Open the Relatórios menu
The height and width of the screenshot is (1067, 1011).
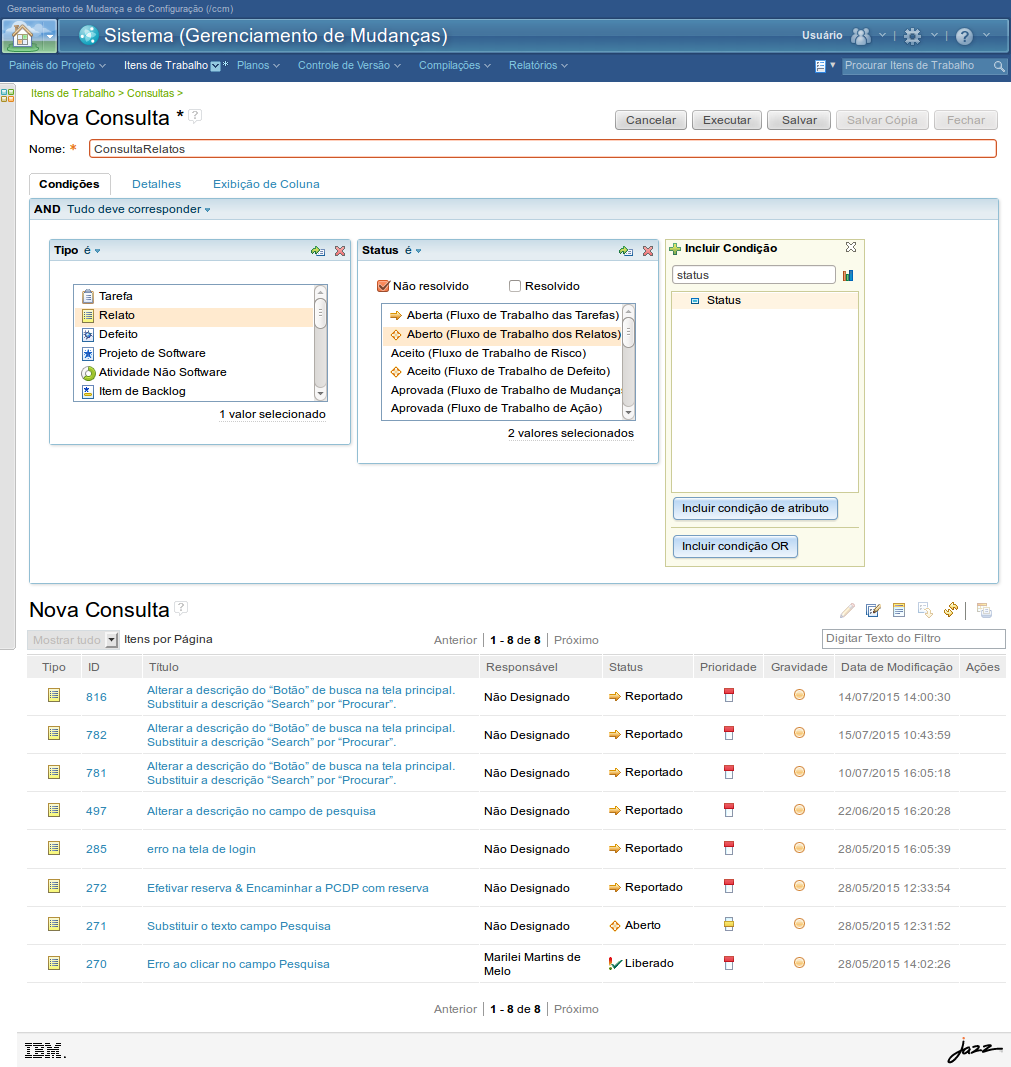[538, 65]
